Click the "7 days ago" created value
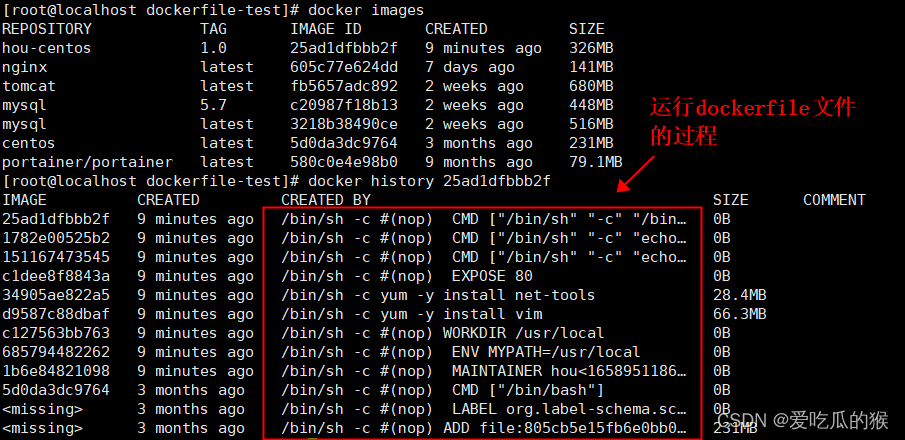The width and height of the screenshot is (905, 440). point(470,67)
